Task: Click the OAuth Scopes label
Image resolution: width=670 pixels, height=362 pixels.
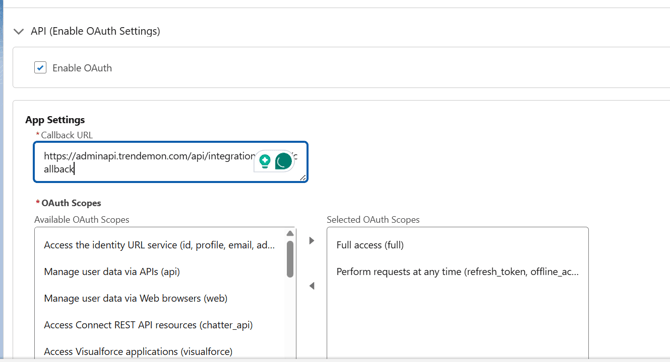Action: (71, 203)
